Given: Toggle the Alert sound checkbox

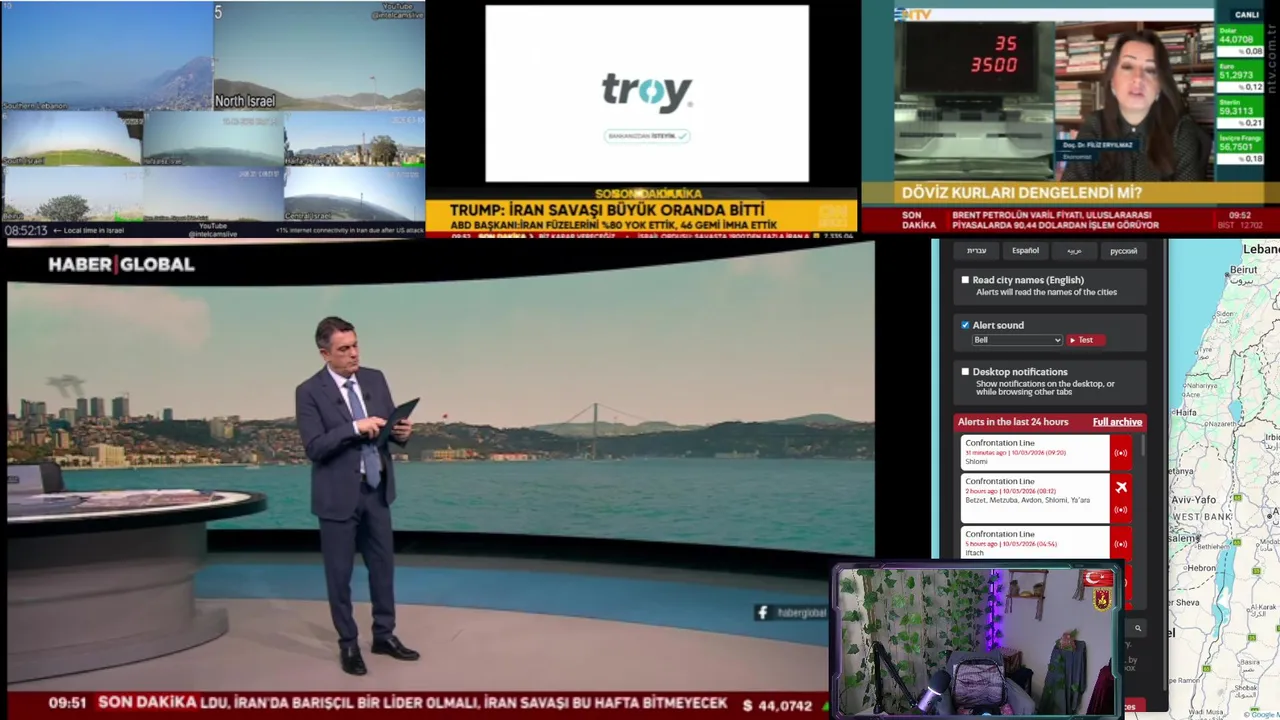Looking at the screenshot, I should (x=965, y=325).
